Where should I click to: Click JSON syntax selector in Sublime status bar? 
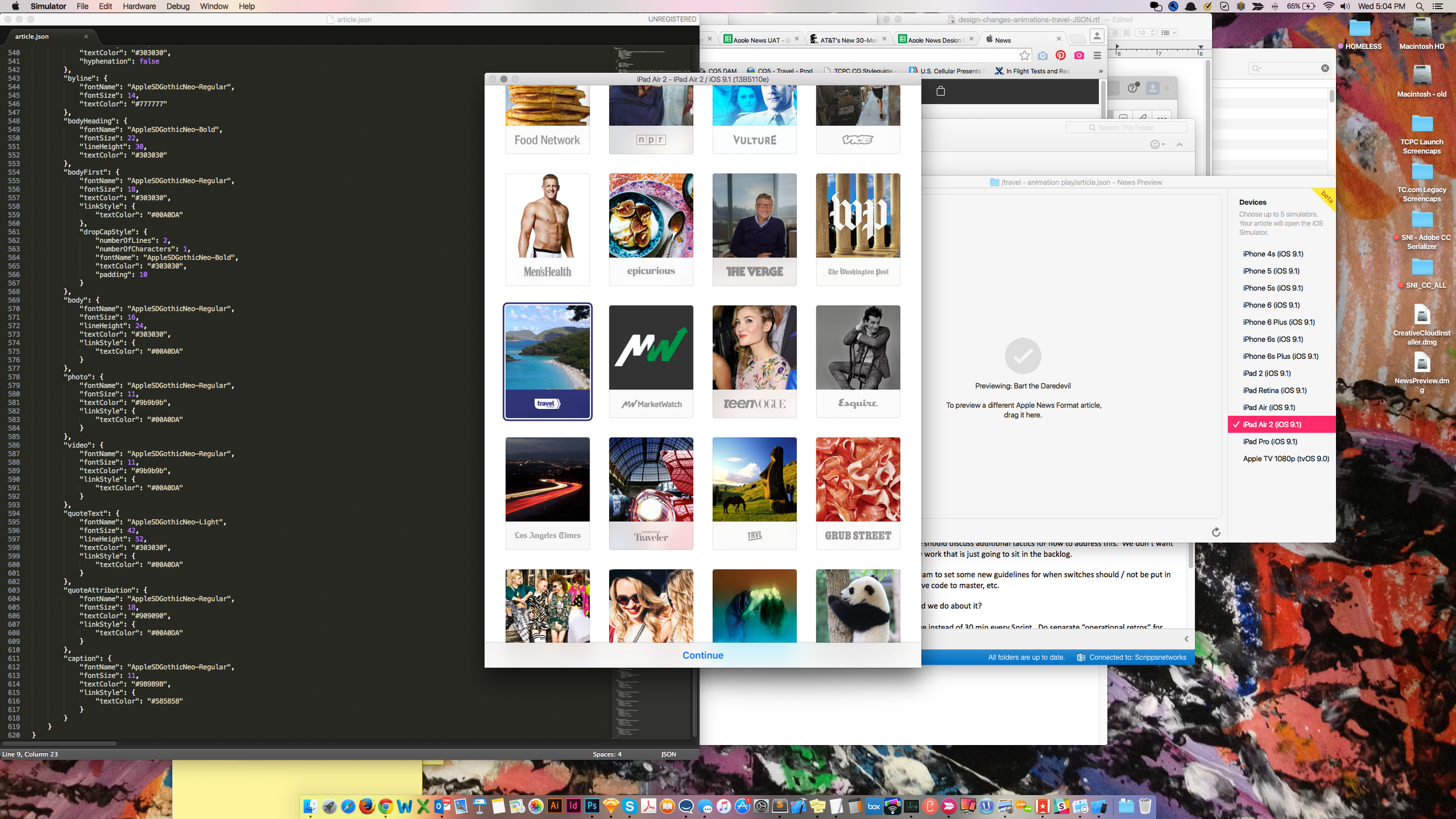pyautogui.click(x=669, y=754)
